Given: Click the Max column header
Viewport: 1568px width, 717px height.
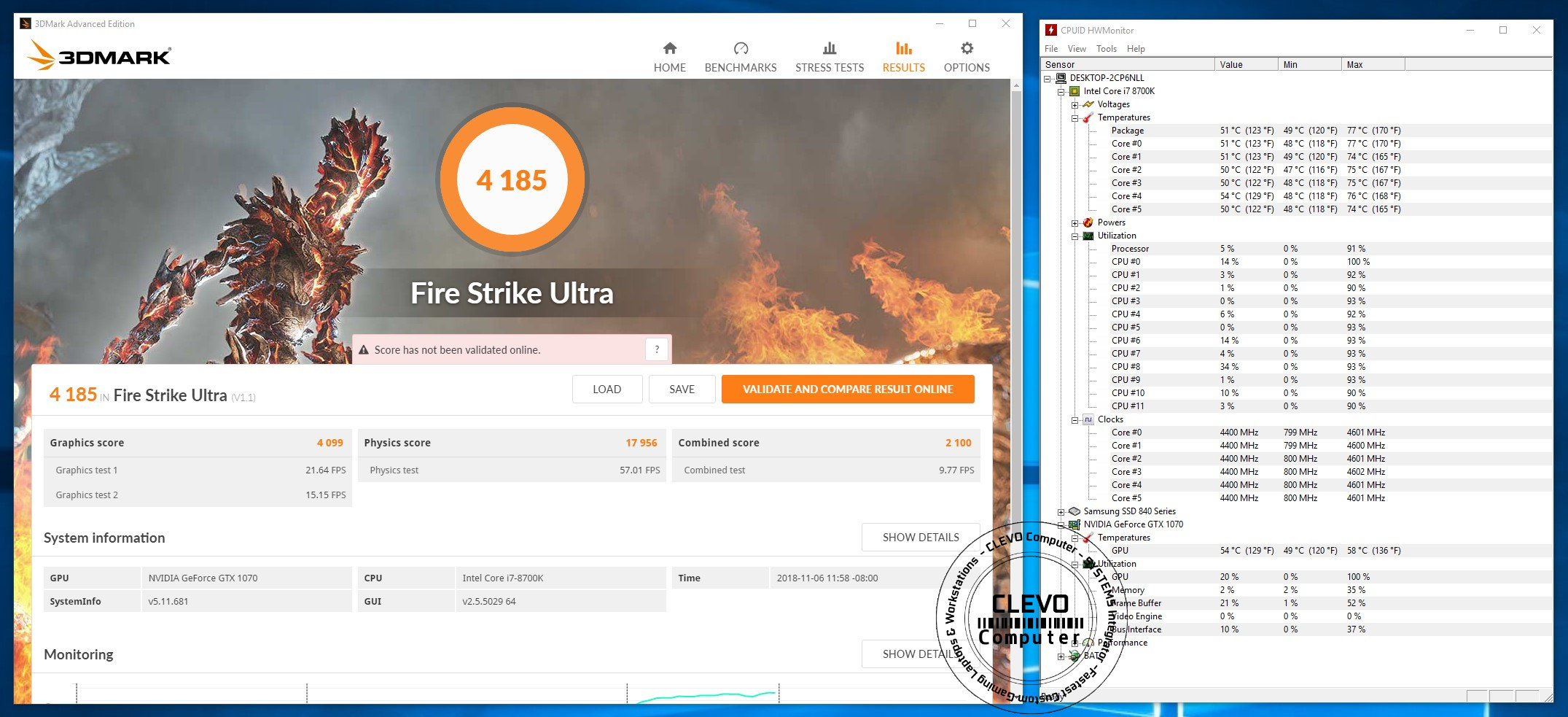Looking at the screenshot, I should 1373,64.
